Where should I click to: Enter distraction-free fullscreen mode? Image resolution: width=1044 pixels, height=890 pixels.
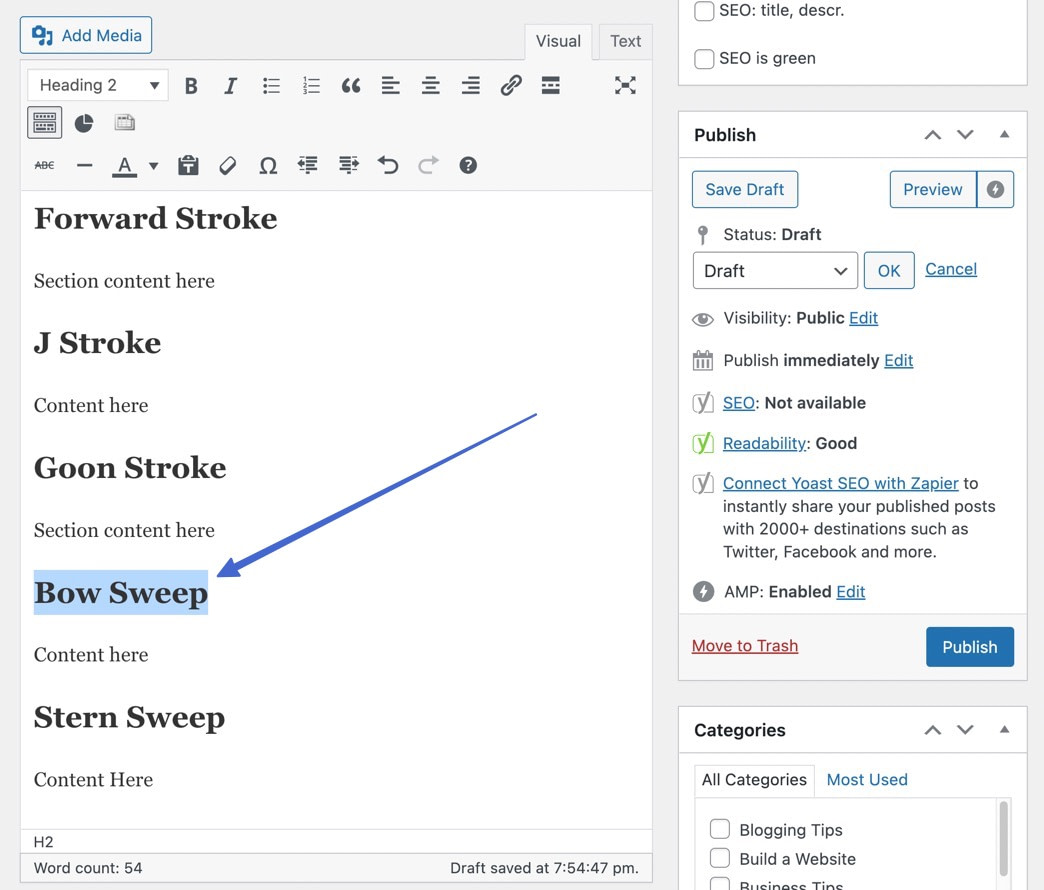point(625,85)
